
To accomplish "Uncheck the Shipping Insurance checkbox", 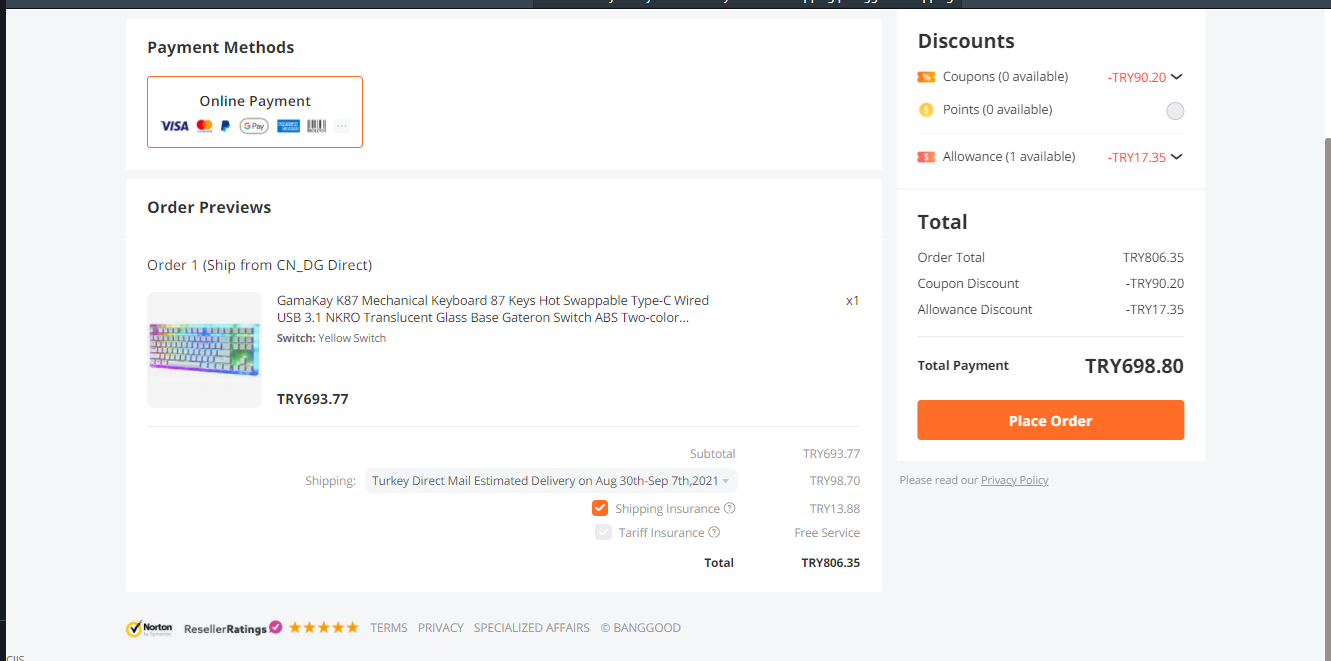I will (600, 508).
